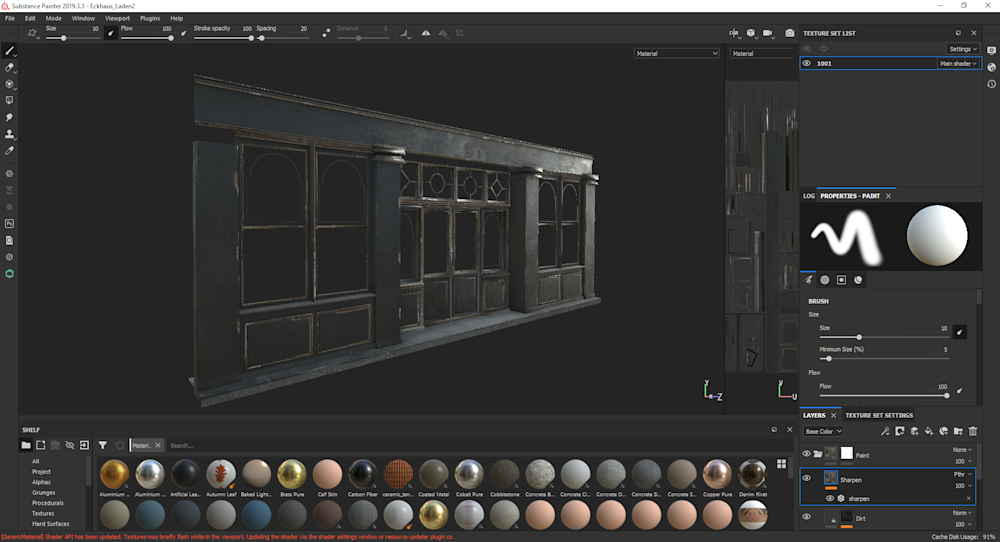Viewport: 1000px width, 542px height.
Task: Click the shelf filter funnel icon
Action: click(102, 445)
